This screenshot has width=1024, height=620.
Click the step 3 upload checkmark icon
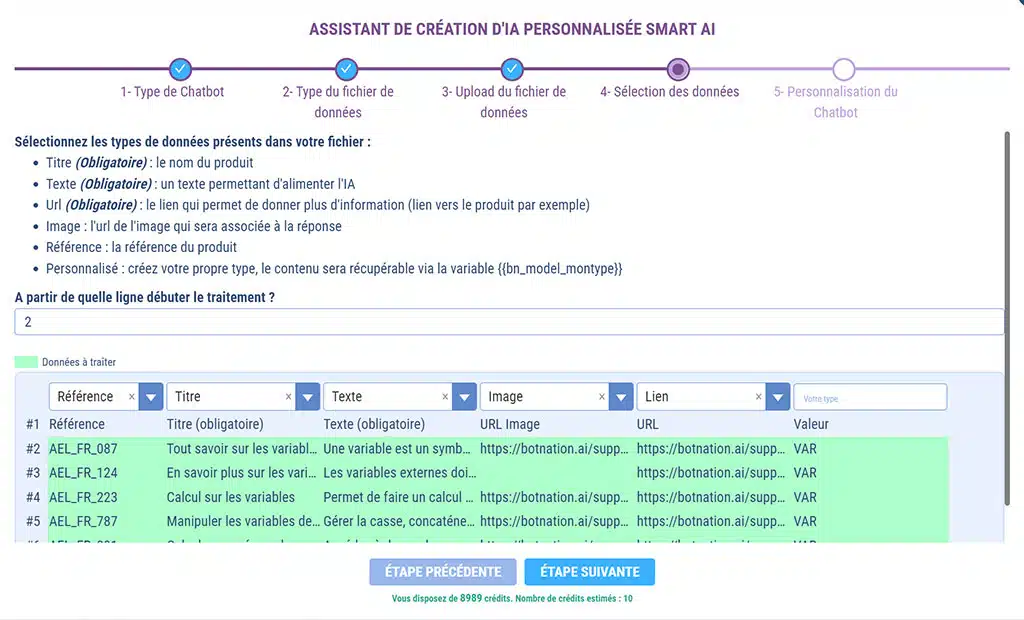[x=512, y=69]
